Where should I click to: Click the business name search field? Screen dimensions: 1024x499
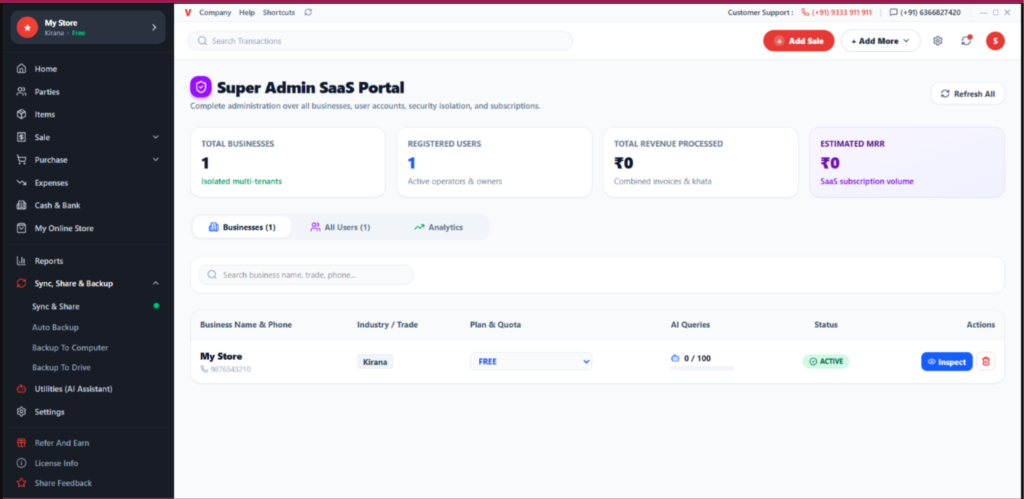point(306,275)
